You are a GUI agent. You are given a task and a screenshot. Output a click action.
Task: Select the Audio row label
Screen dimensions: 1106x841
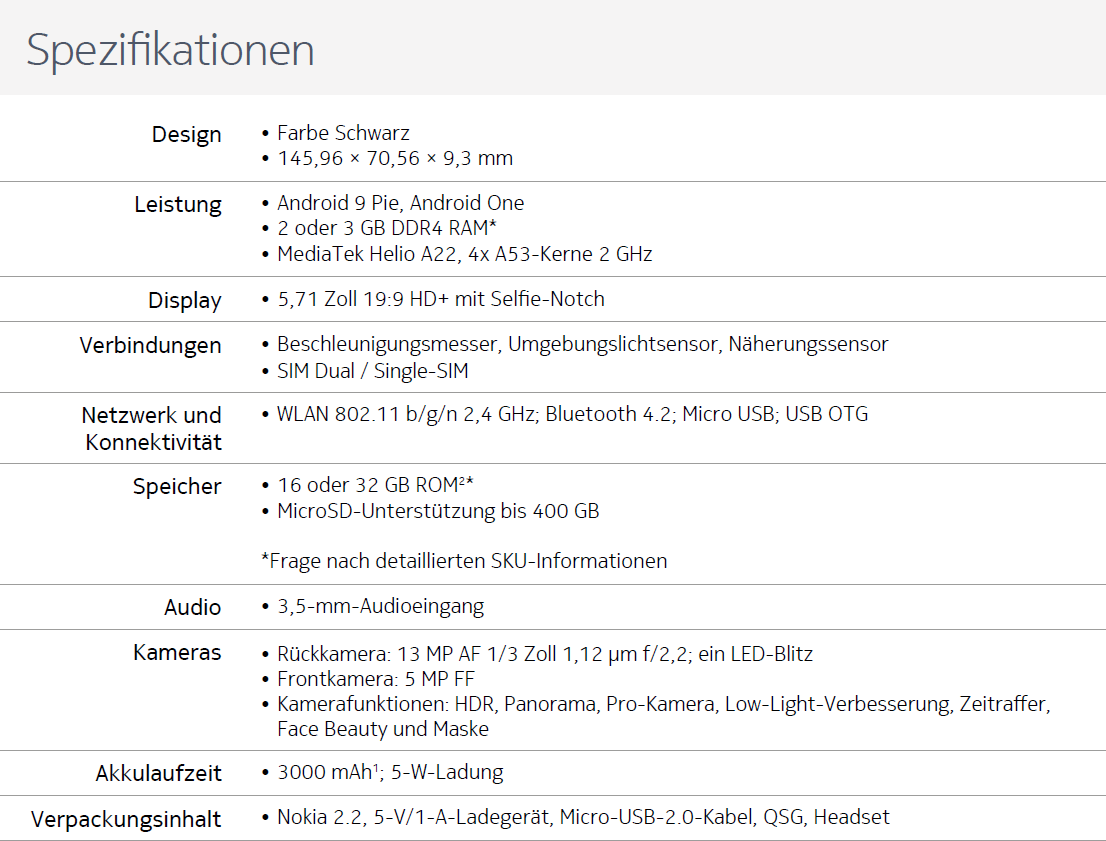coord(193,607)
